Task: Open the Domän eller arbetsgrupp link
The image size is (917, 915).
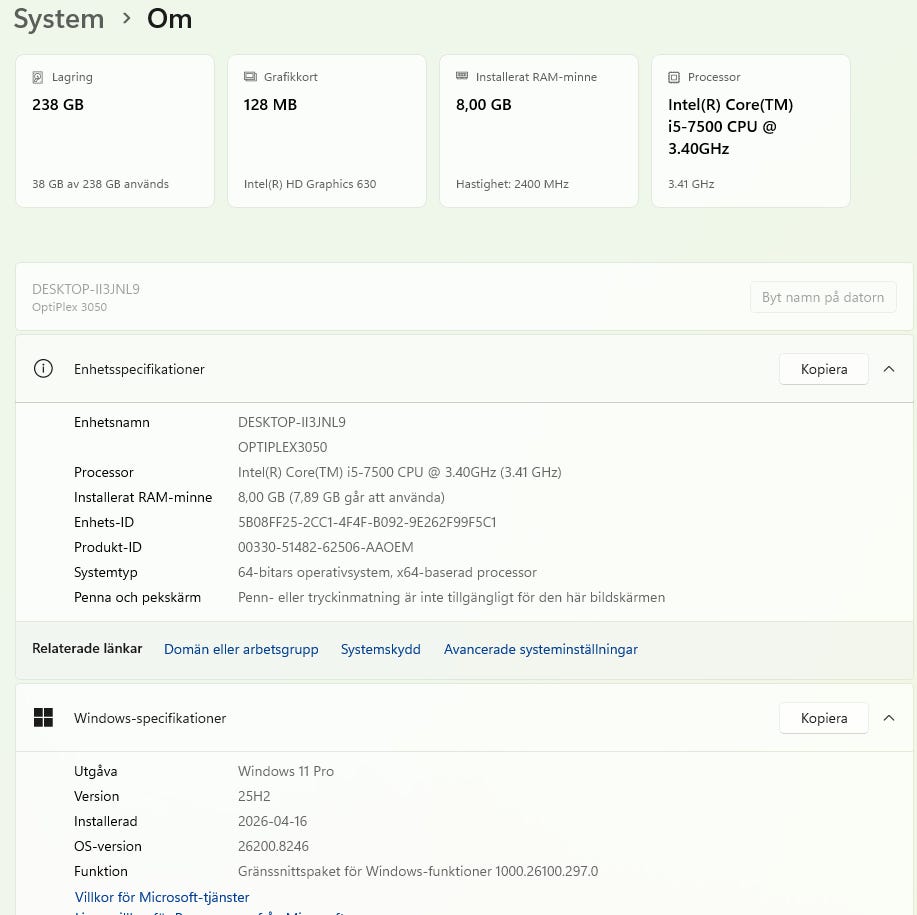Action: point(241,649)
